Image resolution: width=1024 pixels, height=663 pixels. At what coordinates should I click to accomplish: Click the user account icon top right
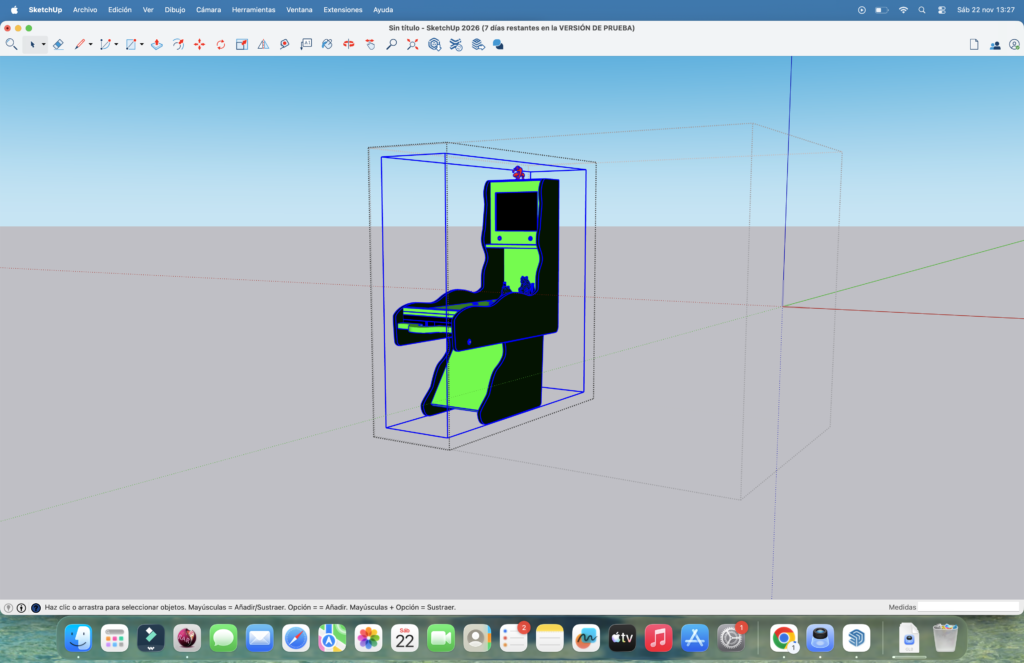pyautogui.click(x=1014, y=44)
